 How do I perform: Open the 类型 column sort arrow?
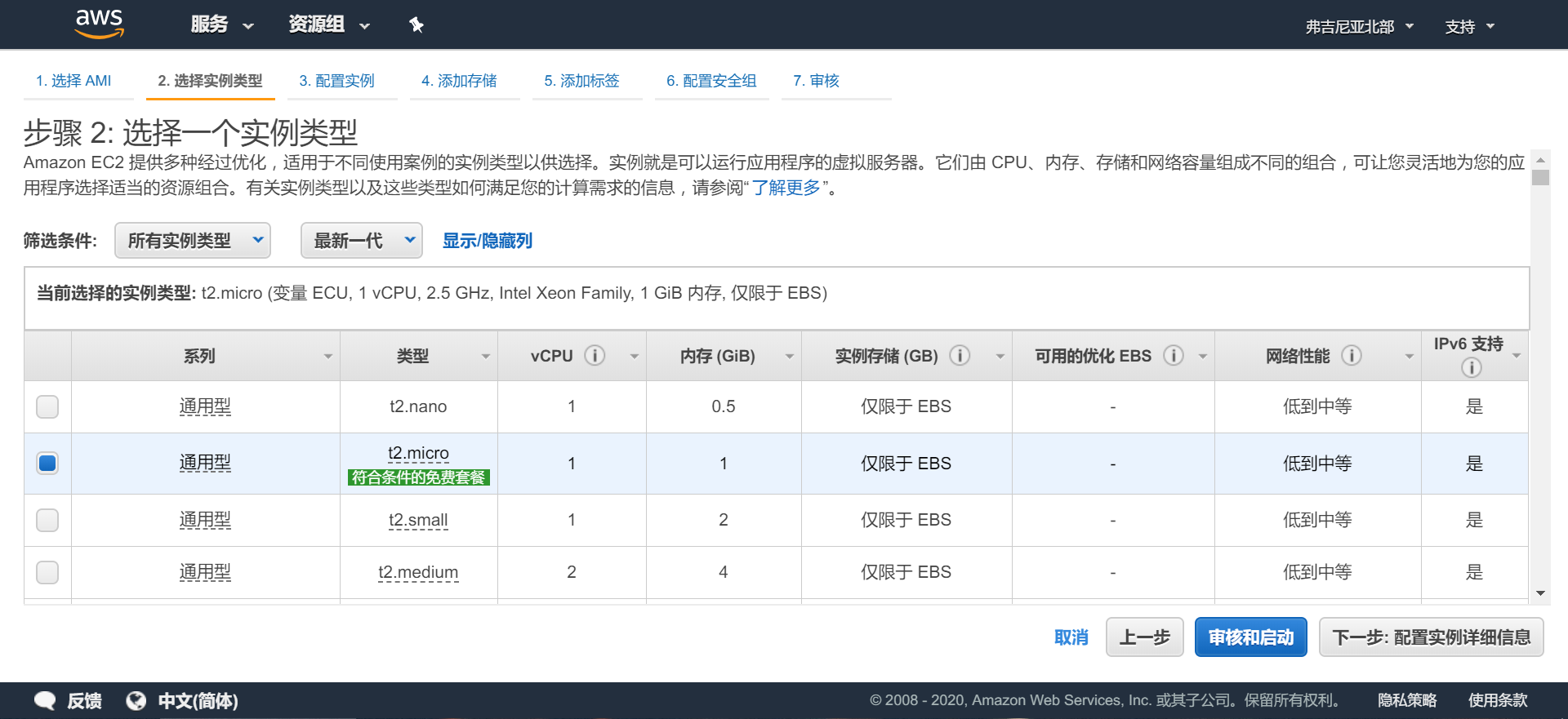coord(486,357)
